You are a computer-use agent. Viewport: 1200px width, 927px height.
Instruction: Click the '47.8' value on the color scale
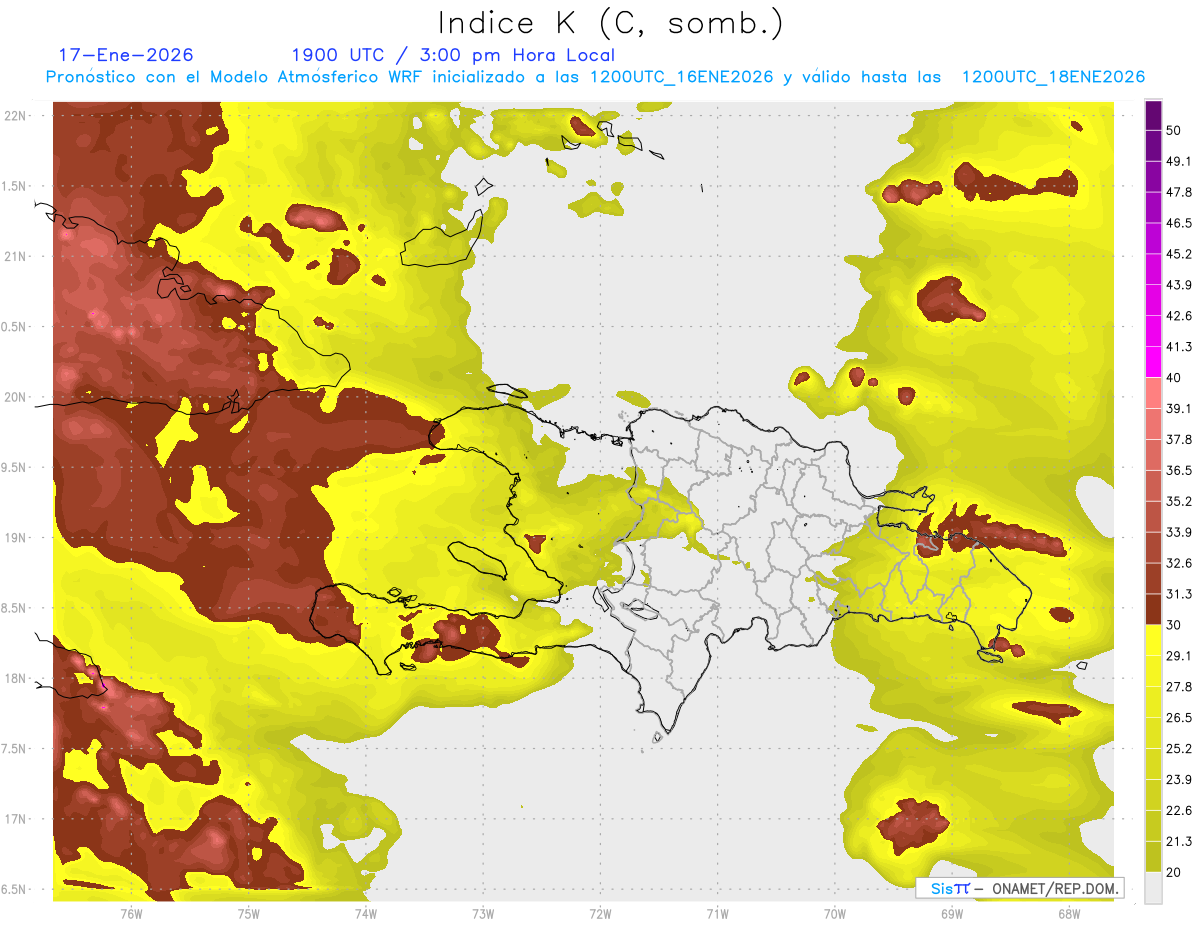click(x=1179, y=192)
